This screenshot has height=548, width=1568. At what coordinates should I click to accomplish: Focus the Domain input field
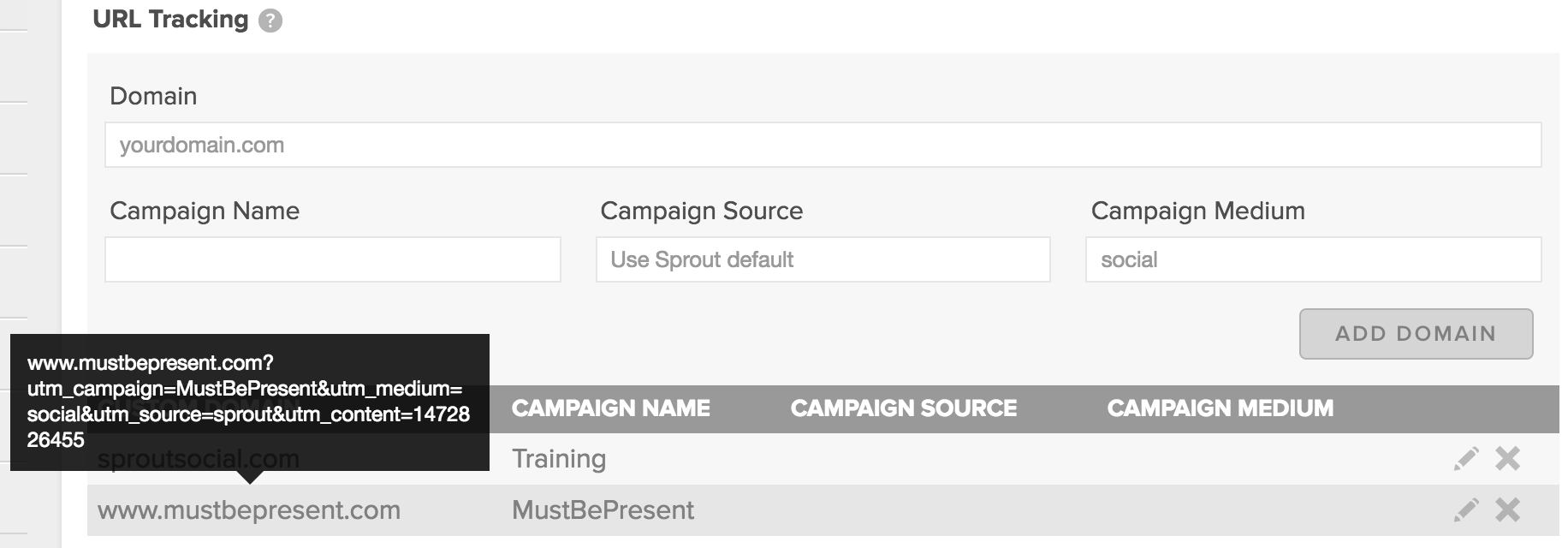(823, 145)
